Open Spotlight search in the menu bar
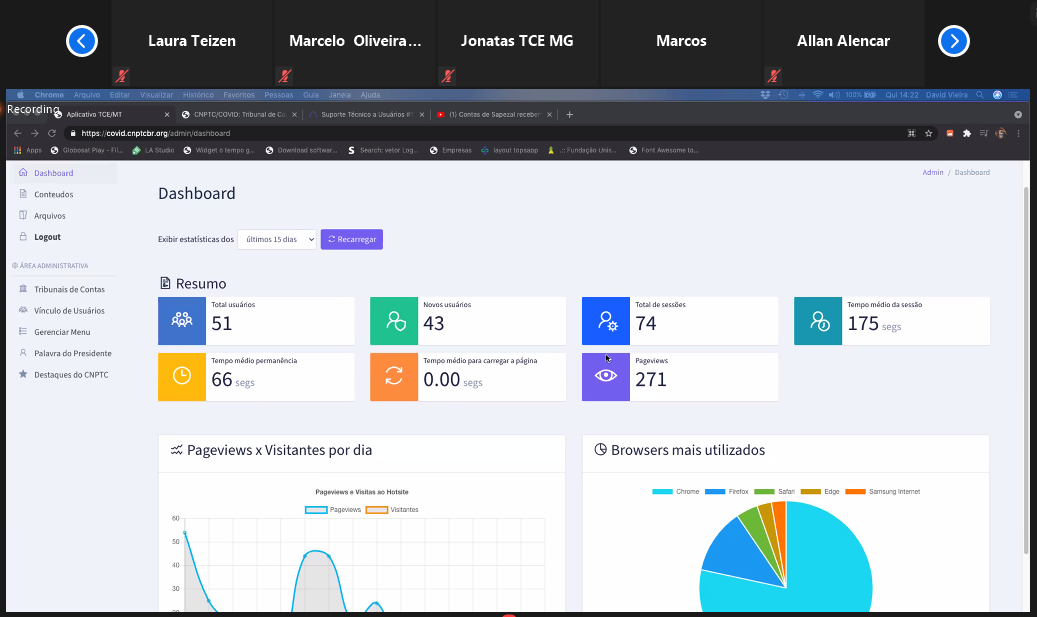 [980, 95]
